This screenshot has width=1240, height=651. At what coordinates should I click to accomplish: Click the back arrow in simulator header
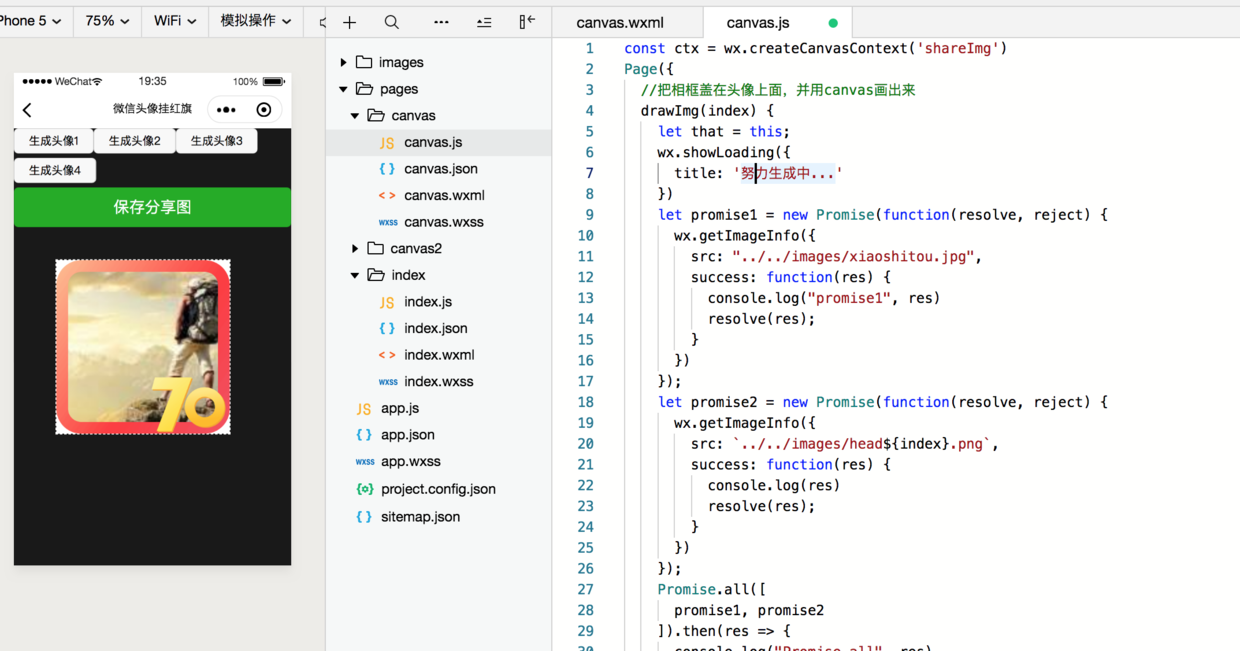coord(28,110)
